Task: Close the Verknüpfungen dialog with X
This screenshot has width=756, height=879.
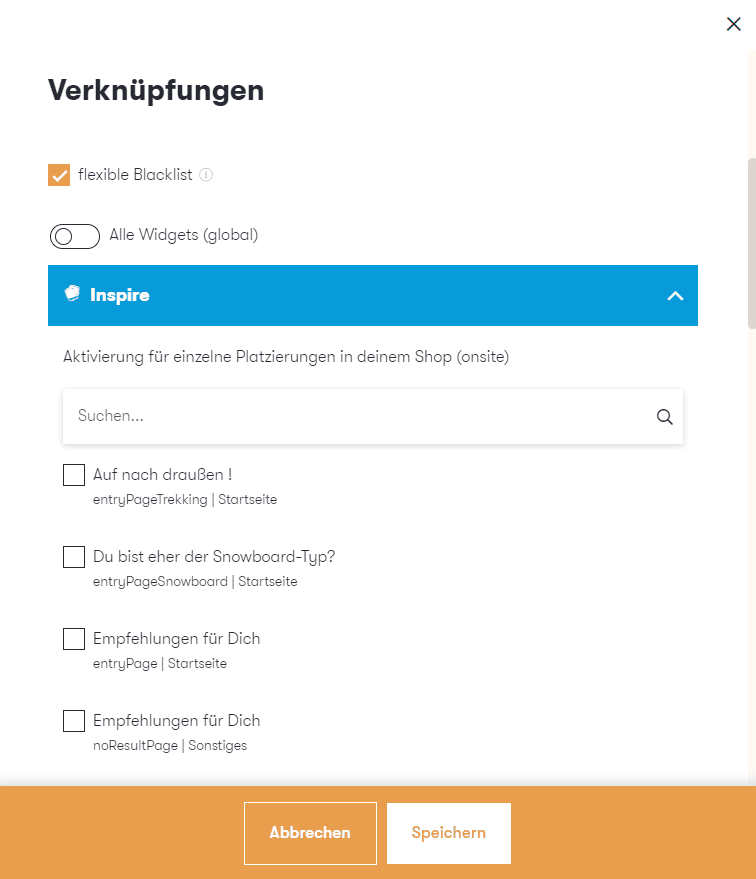Action: coord(733,25)
